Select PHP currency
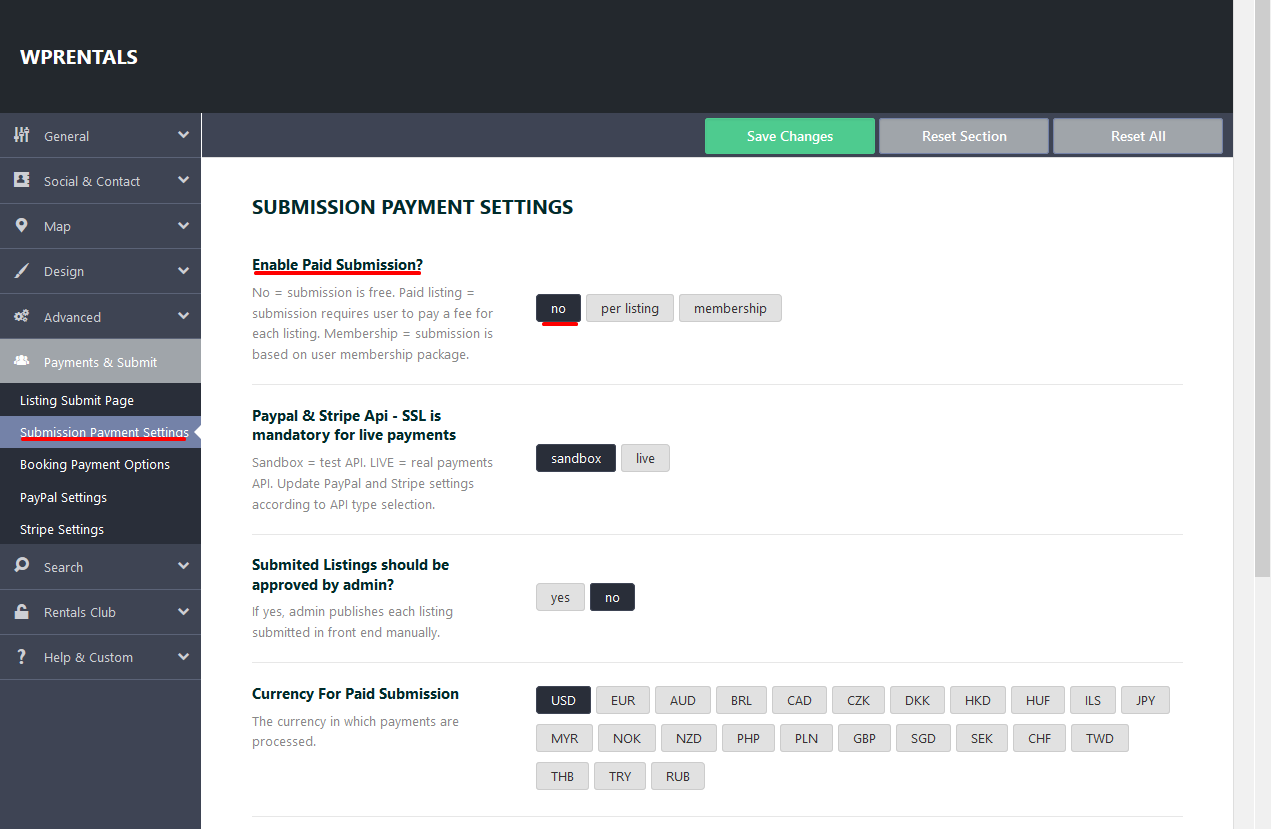The width and height of the screenshot is (1271, 829). (748, 738)
